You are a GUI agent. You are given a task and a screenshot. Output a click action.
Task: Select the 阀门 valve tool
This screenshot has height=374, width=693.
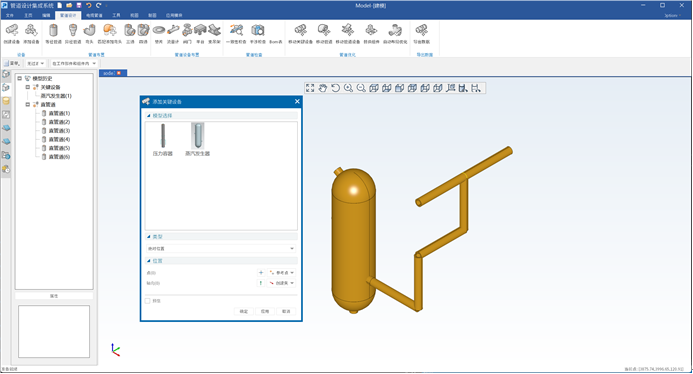187,34
